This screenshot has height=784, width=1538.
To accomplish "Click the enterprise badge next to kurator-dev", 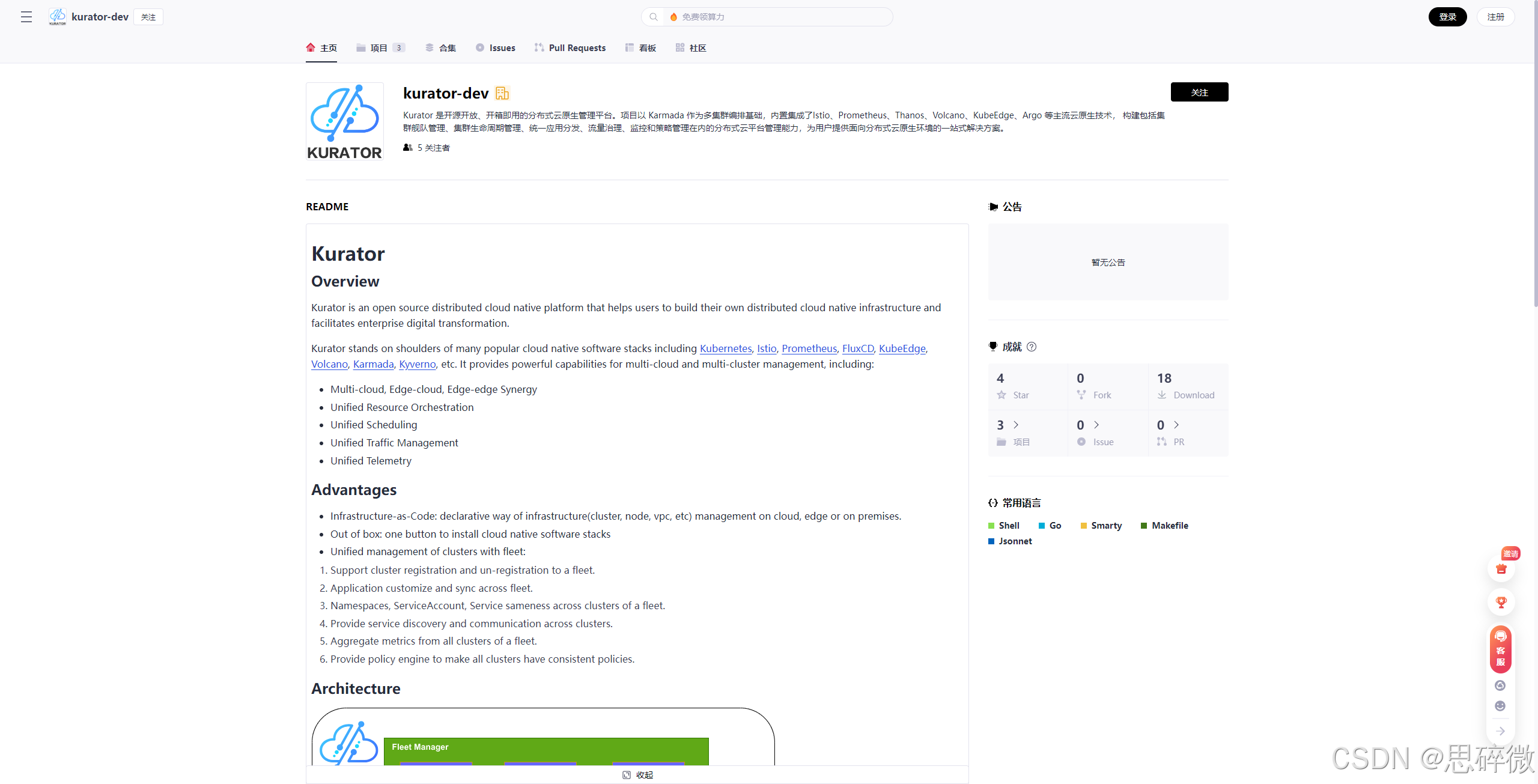I will [x=502, y=93].
